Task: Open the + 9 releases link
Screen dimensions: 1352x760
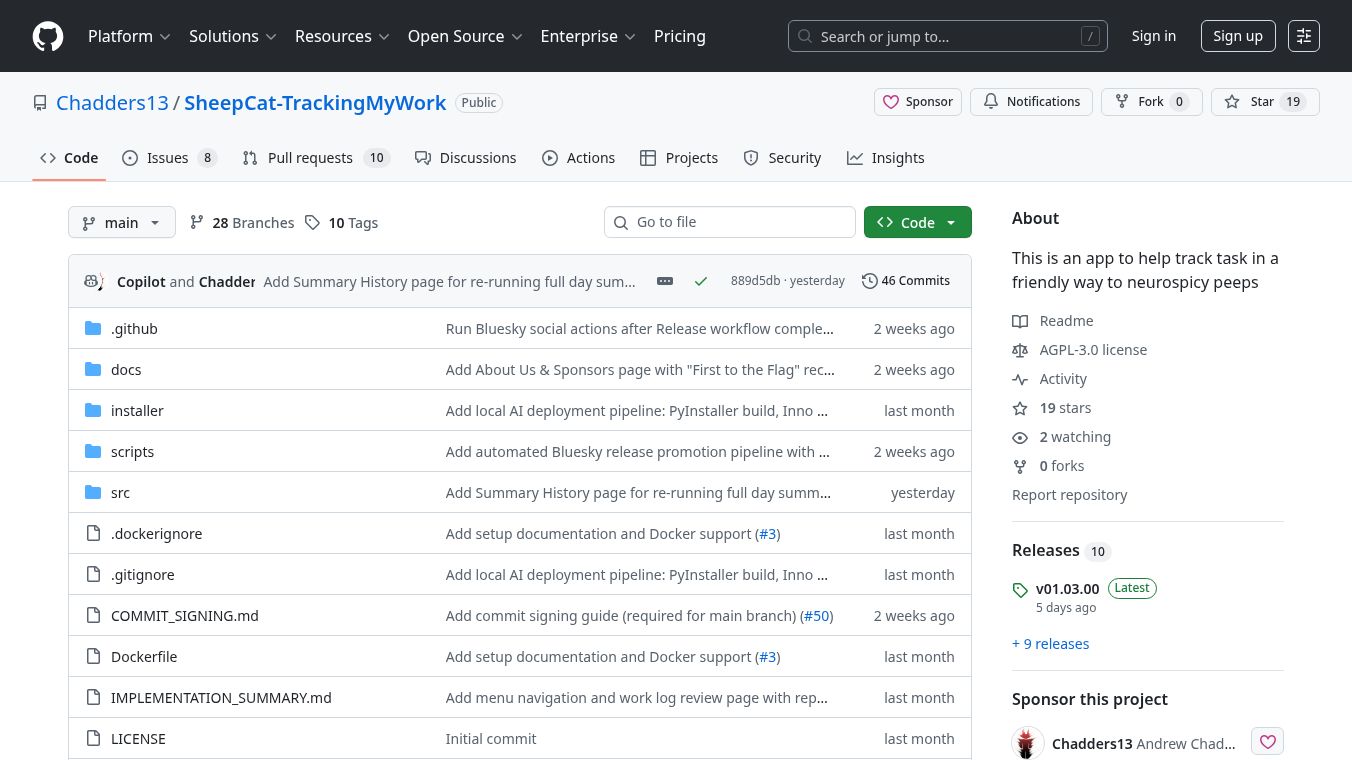Action: [x=1050, y=644]
